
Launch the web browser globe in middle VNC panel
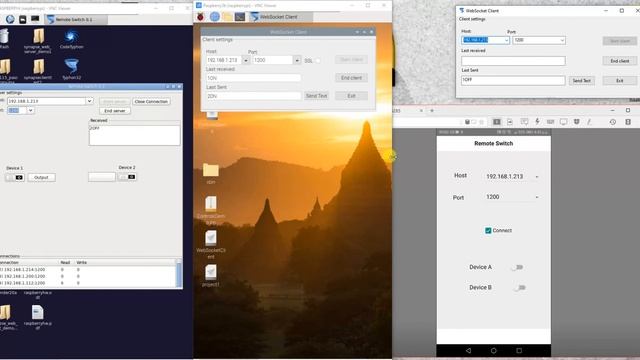tap(215, 17)
